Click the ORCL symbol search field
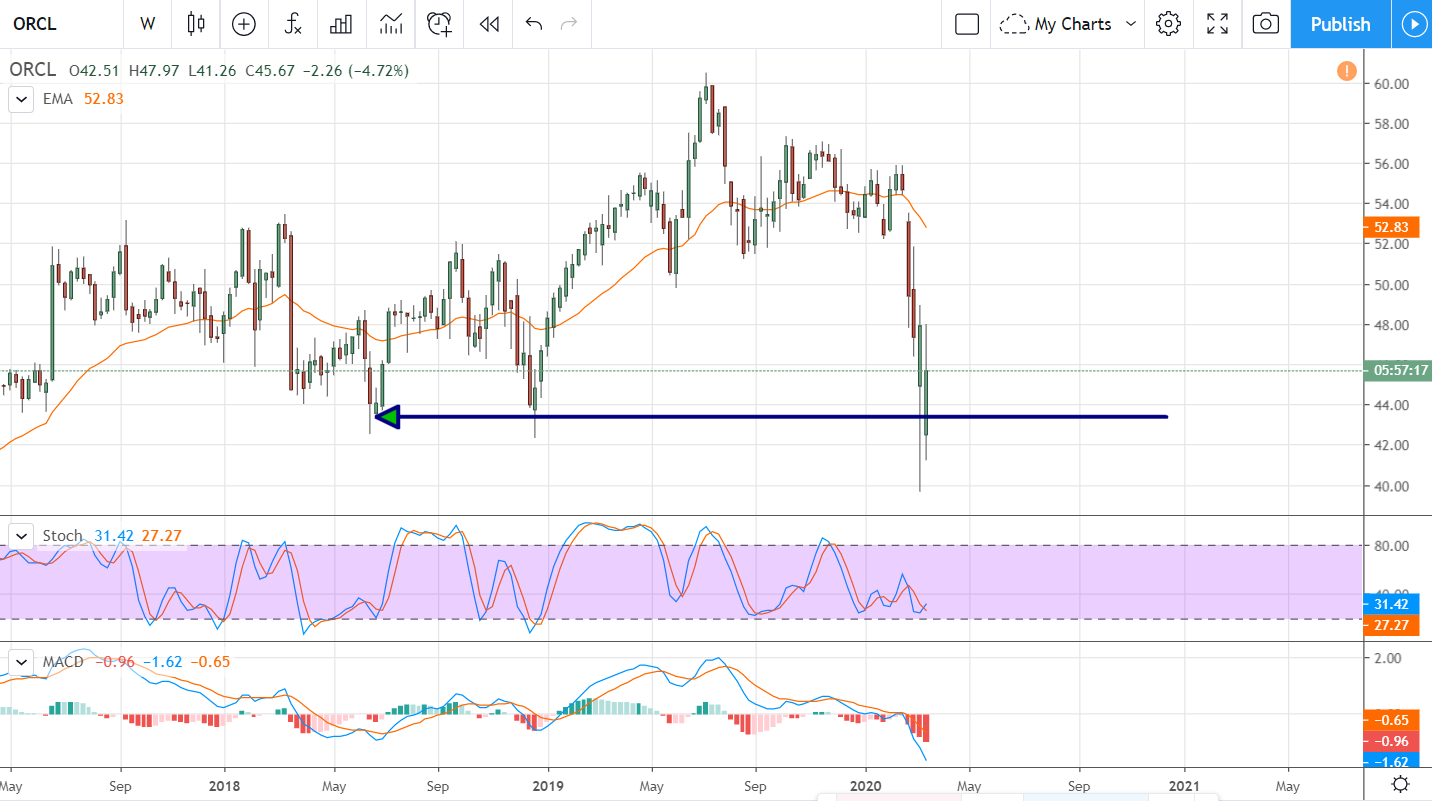 [60, 24]
